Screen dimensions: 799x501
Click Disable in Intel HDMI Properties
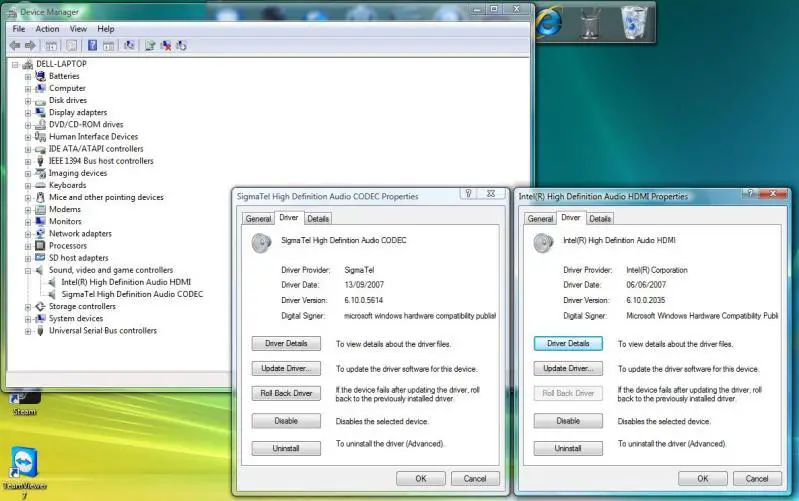point(568,421)
